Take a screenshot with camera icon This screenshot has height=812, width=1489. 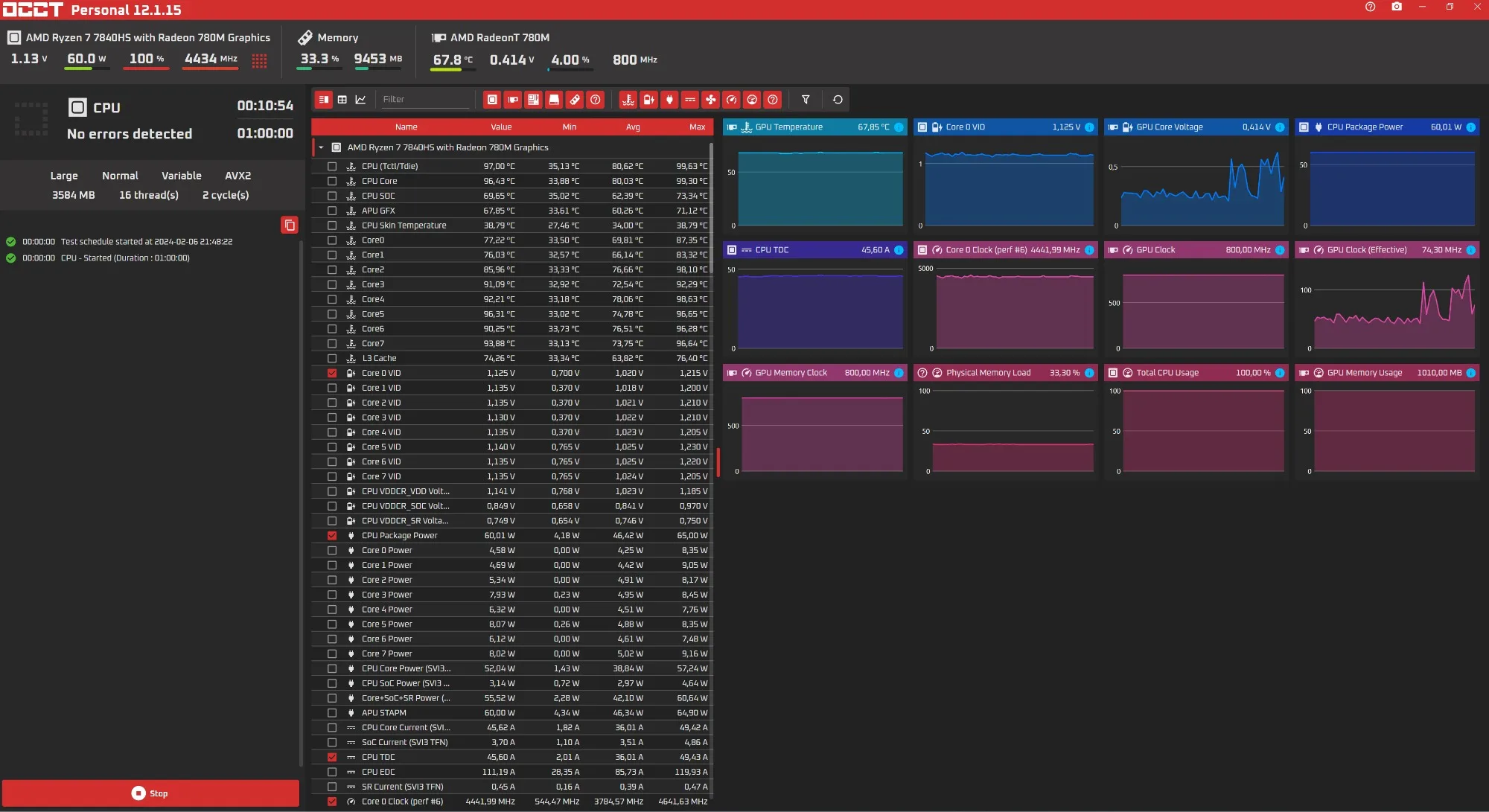[x=1397, y=7]
